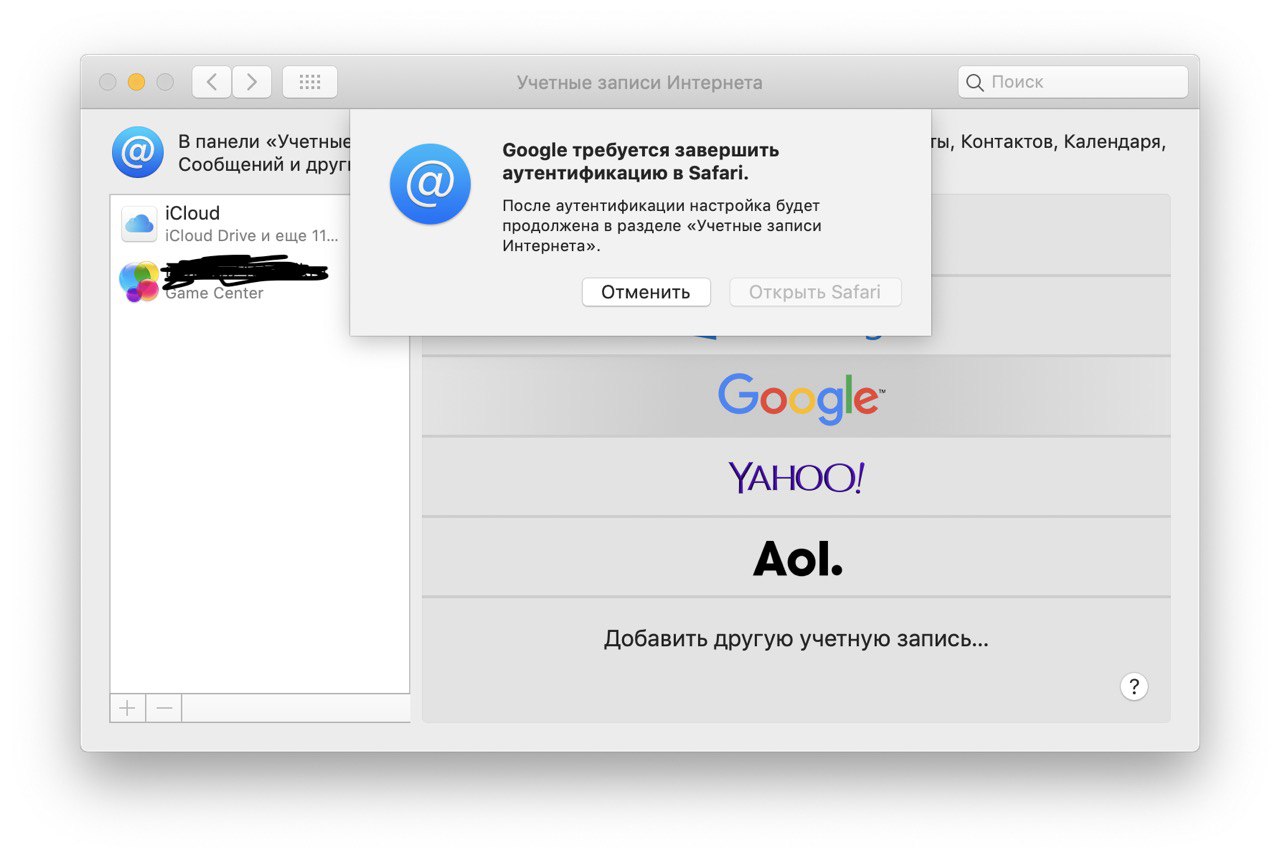Click the Открыть Safari button
Image resolution: width=1280 pixels, height=858 pixels.
pyautogui.click(x=815, y=292)
